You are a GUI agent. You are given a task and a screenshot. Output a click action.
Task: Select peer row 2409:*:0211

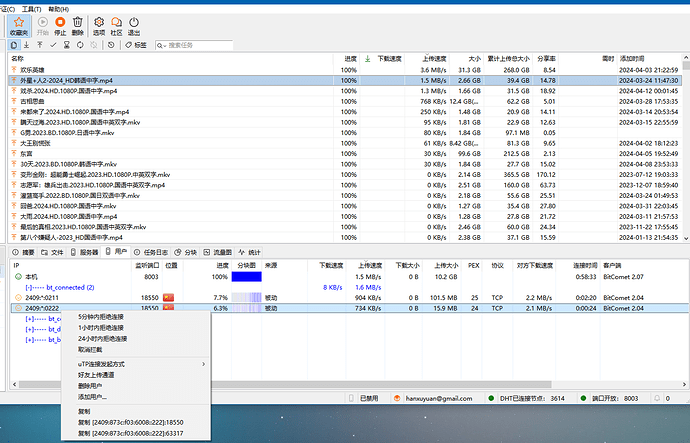click(x=350, y=298)
